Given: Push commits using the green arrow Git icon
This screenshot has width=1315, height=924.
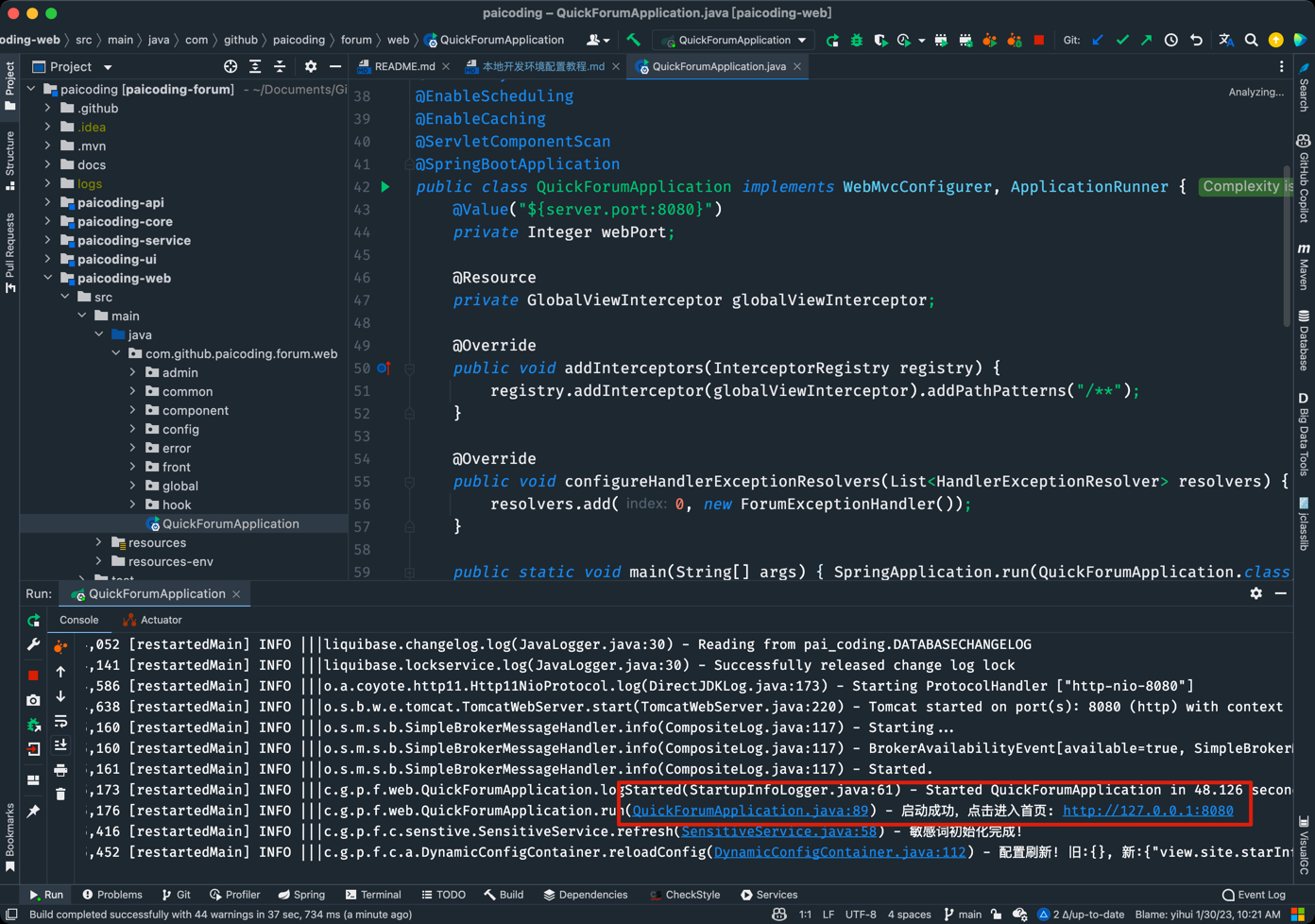Looking at the screenshot, I should pyautogui.click(x=1145, y=40).
